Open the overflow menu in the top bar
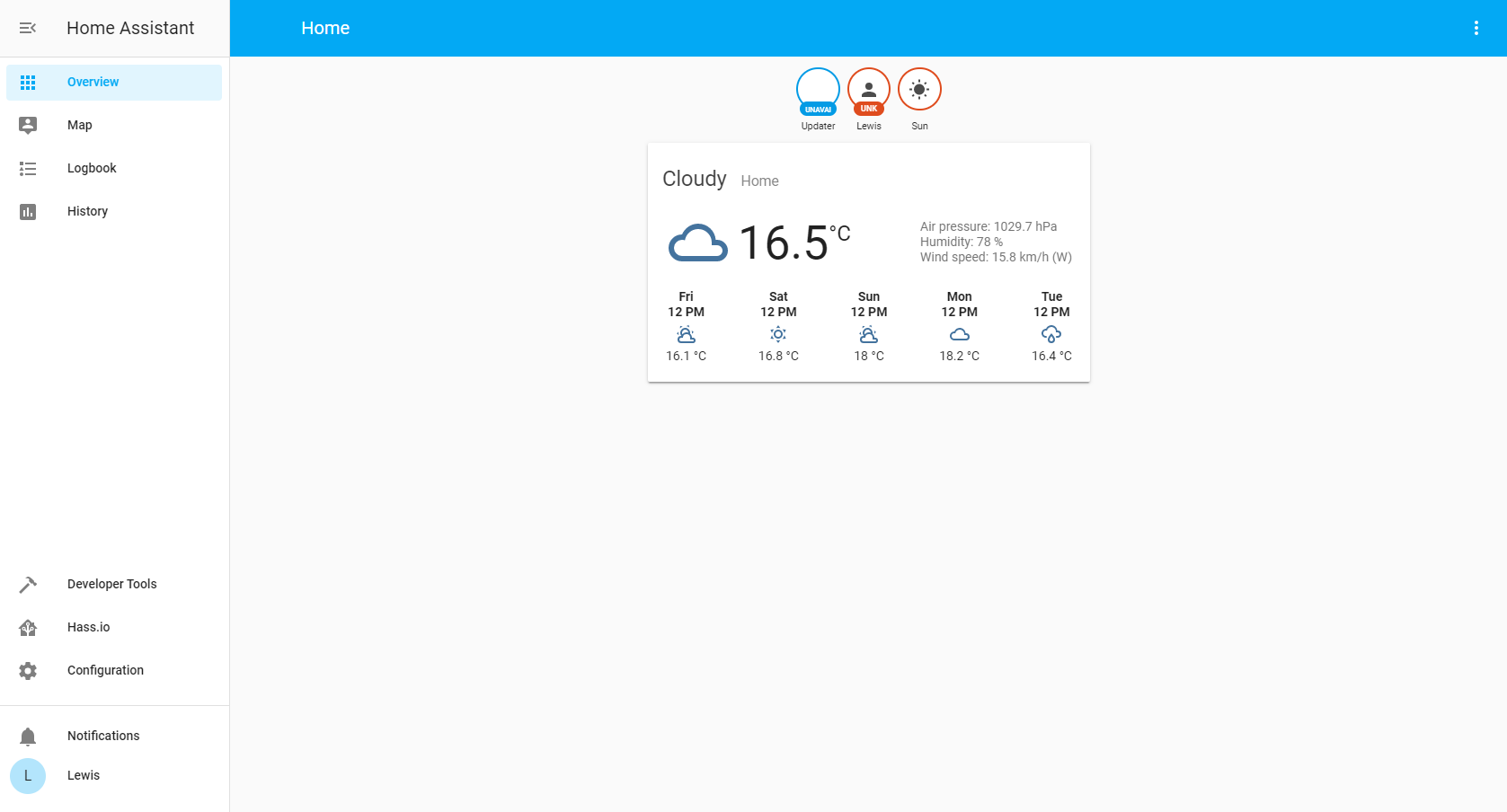Screen dimensions: 1507x812 coord(1475,28)
